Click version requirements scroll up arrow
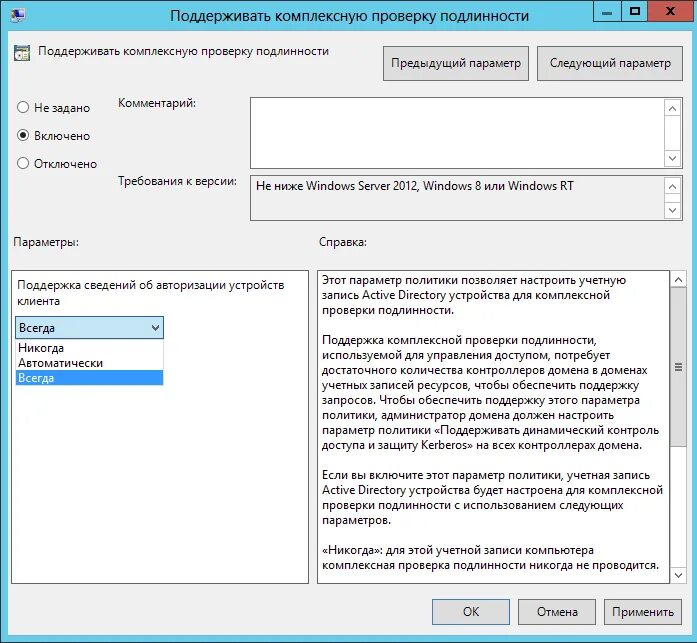The height and width of the screenshot is (643, 697). click(x=673, y=187)
